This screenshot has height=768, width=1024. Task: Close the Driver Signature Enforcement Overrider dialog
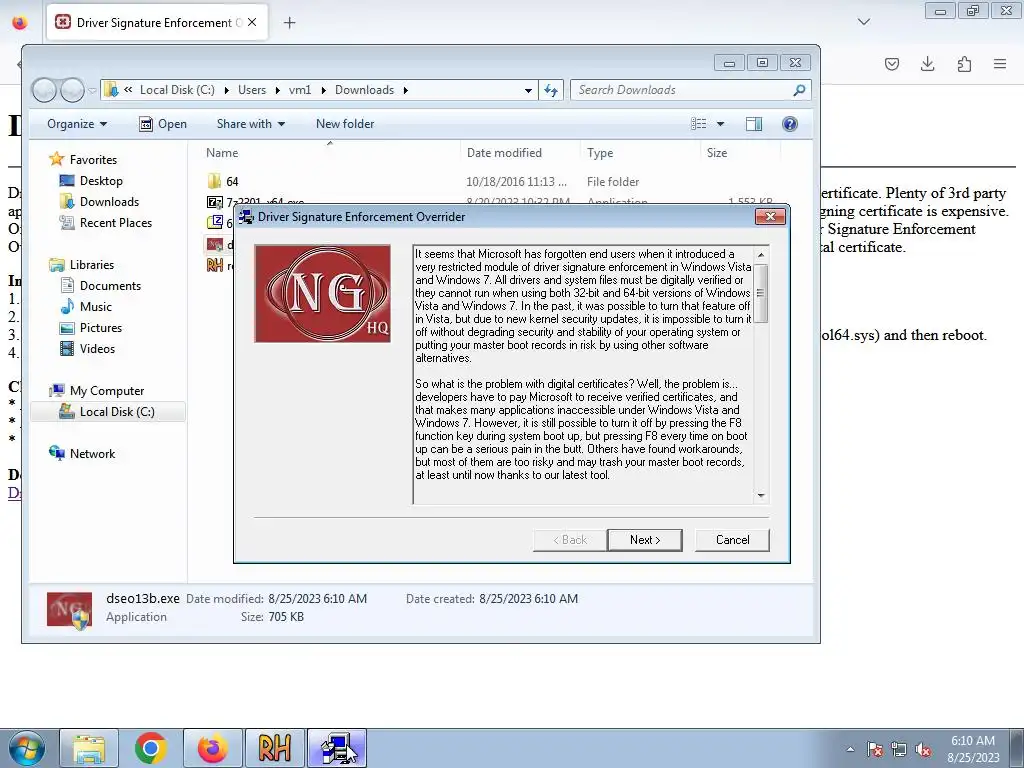(770, 216)
